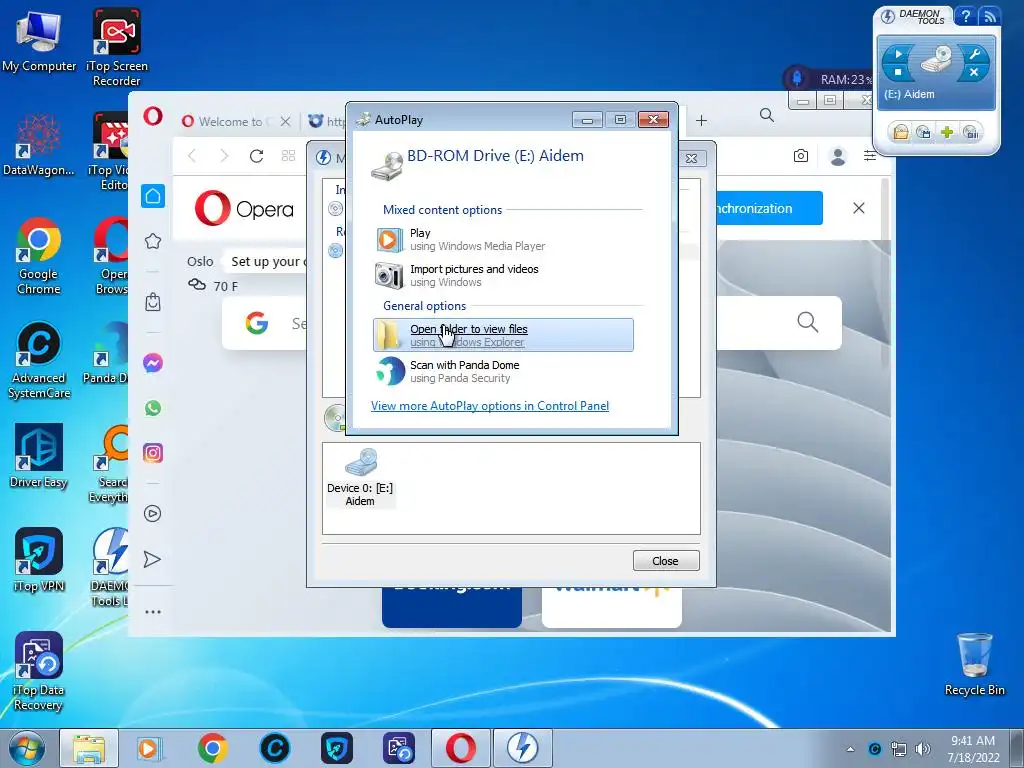Click Opera home sidebar icon
1024x768 pixels.
pyautogui.click(x=153, y=196)
